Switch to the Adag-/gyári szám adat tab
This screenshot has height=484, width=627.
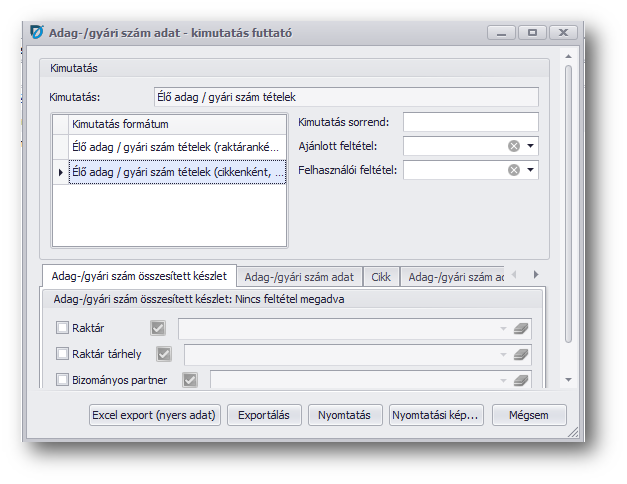click(x=299, y=277)
